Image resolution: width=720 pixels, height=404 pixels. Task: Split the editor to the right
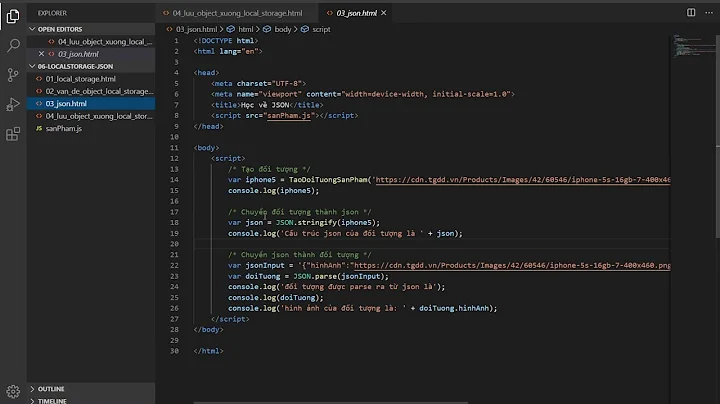(691, 13)
